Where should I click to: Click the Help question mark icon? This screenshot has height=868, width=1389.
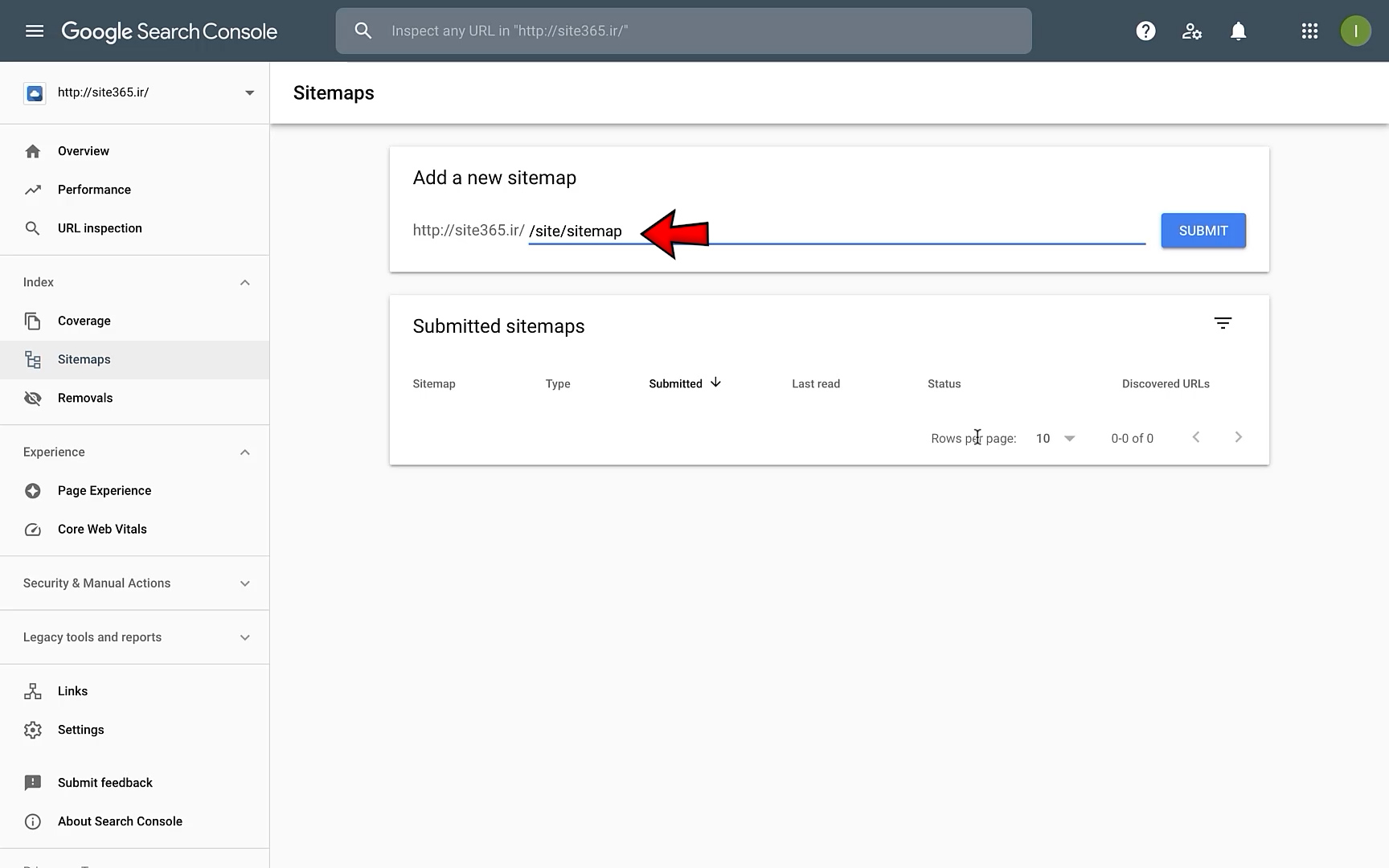pos(1145,31)
